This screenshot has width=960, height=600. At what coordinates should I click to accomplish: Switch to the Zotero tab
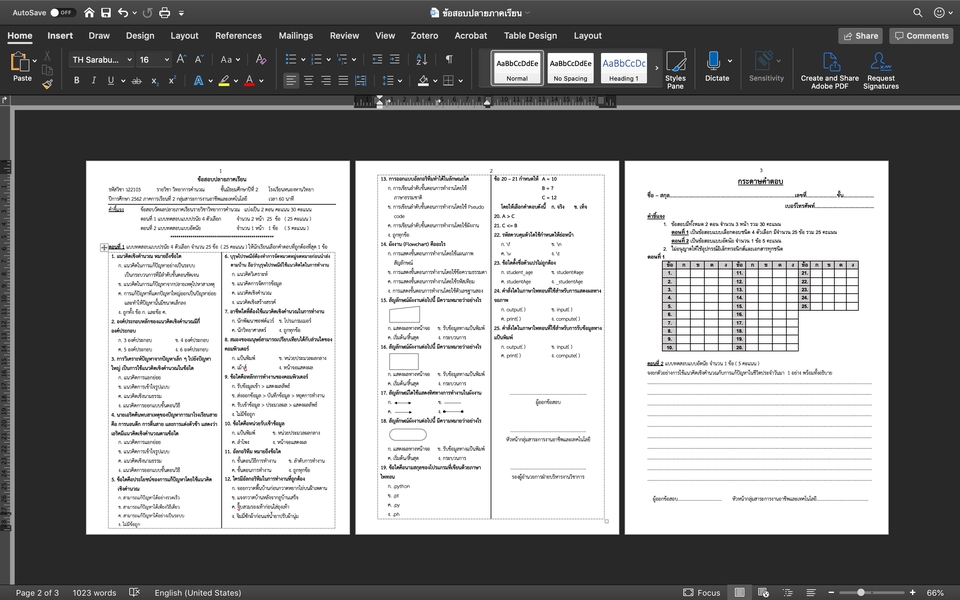click(424, 36)
